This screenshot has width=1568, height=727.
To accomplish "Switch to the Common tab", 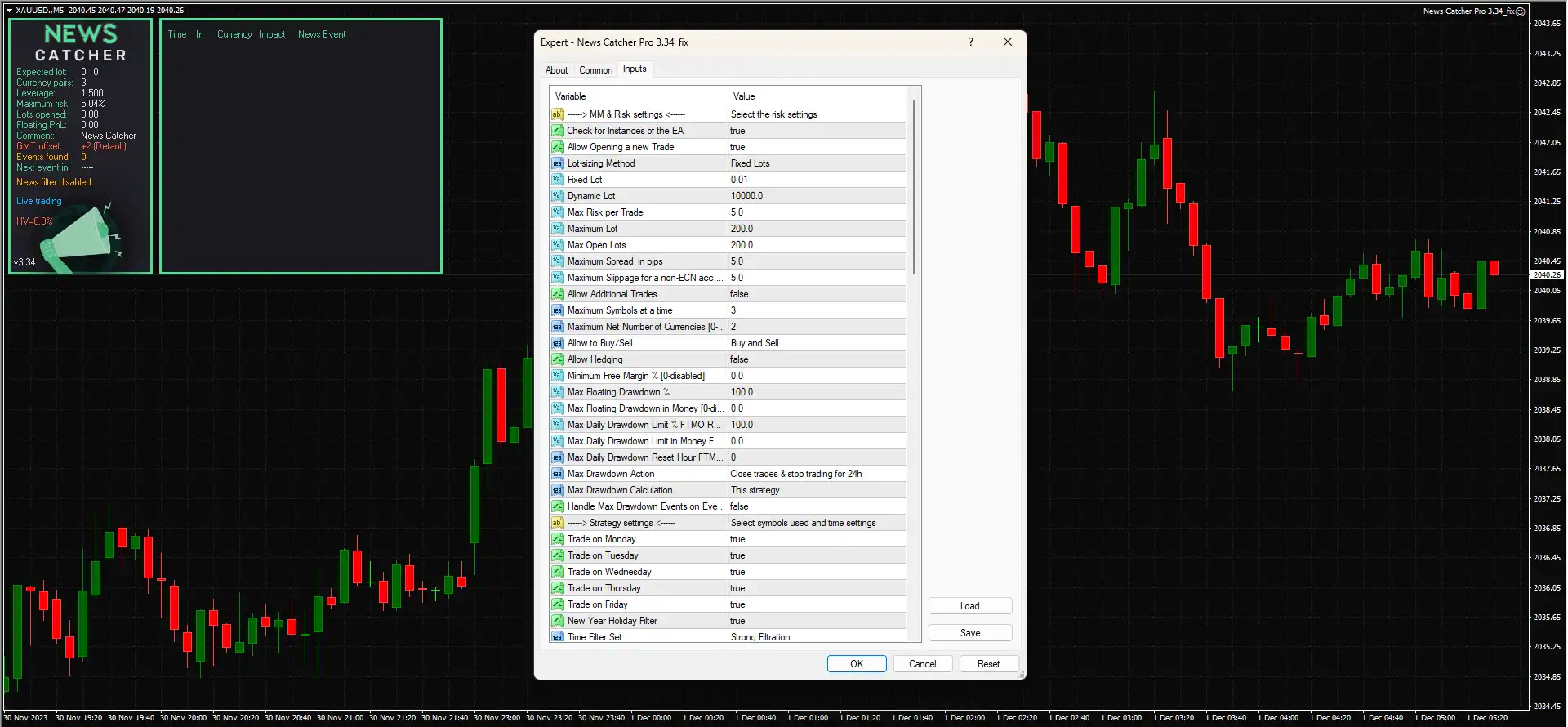I will pyautogui.click(x=595, y=70).
